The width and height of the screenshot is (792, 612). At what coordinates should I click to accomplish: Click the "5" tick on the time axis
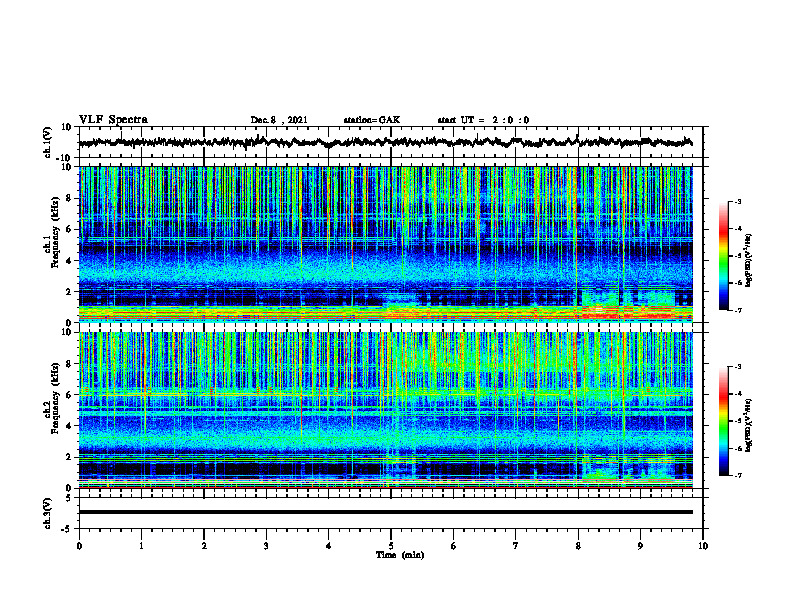391,546
